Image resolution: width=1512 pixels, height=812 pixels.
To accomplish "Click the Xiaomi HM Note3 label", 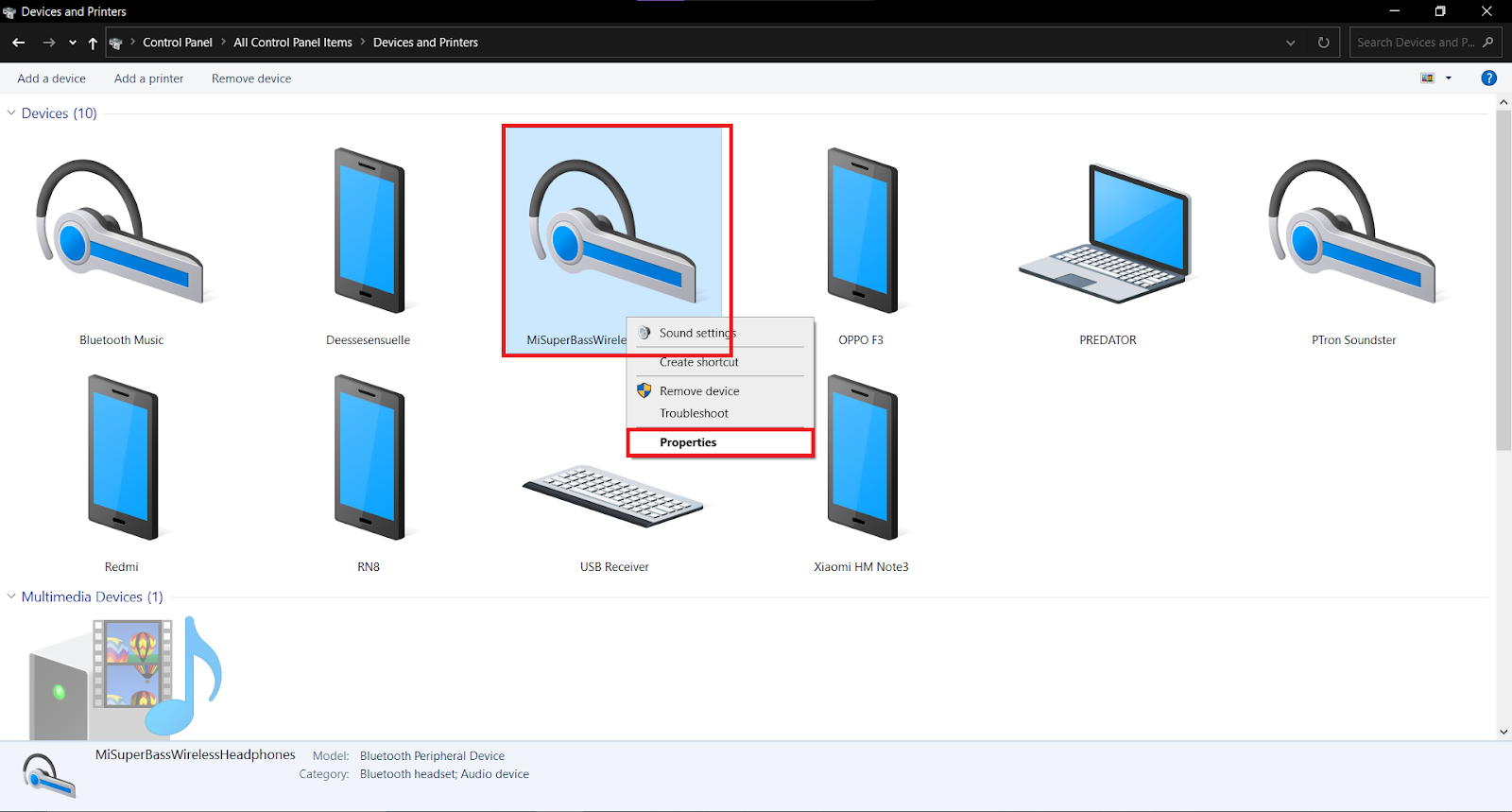I will (861, 567).
